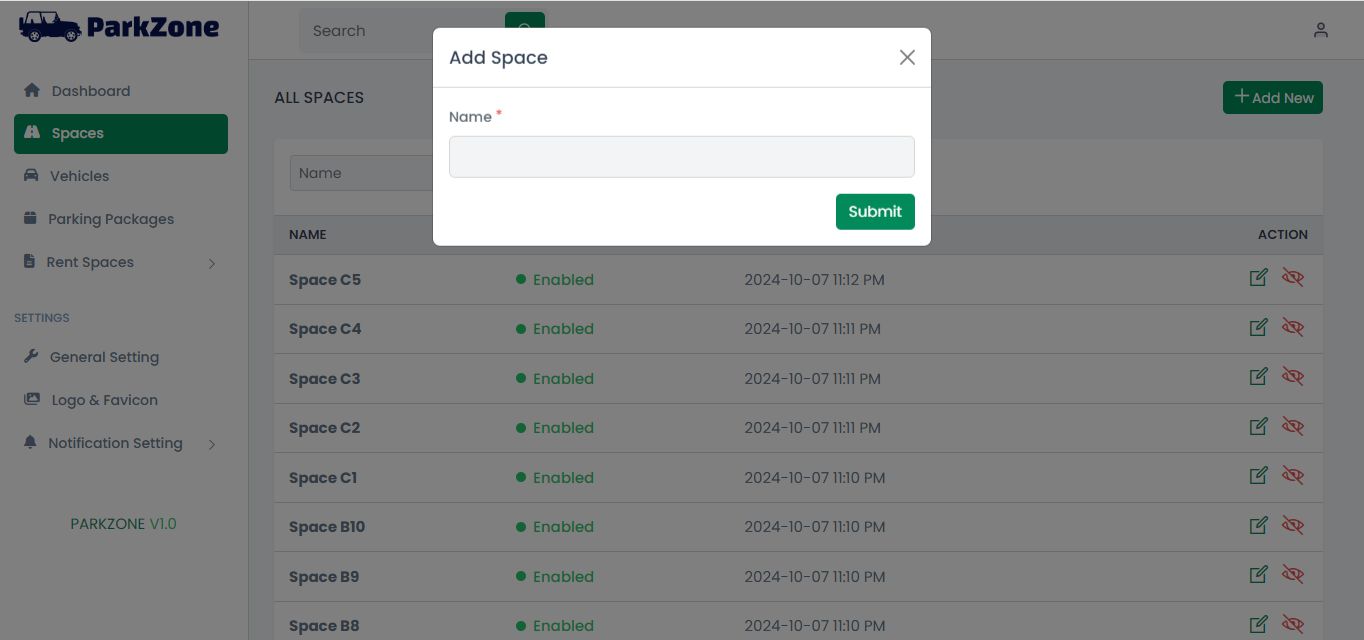1364x640 pixels.
Task: Click the ParkZone jeep logo
Action: tap(50, 26)
